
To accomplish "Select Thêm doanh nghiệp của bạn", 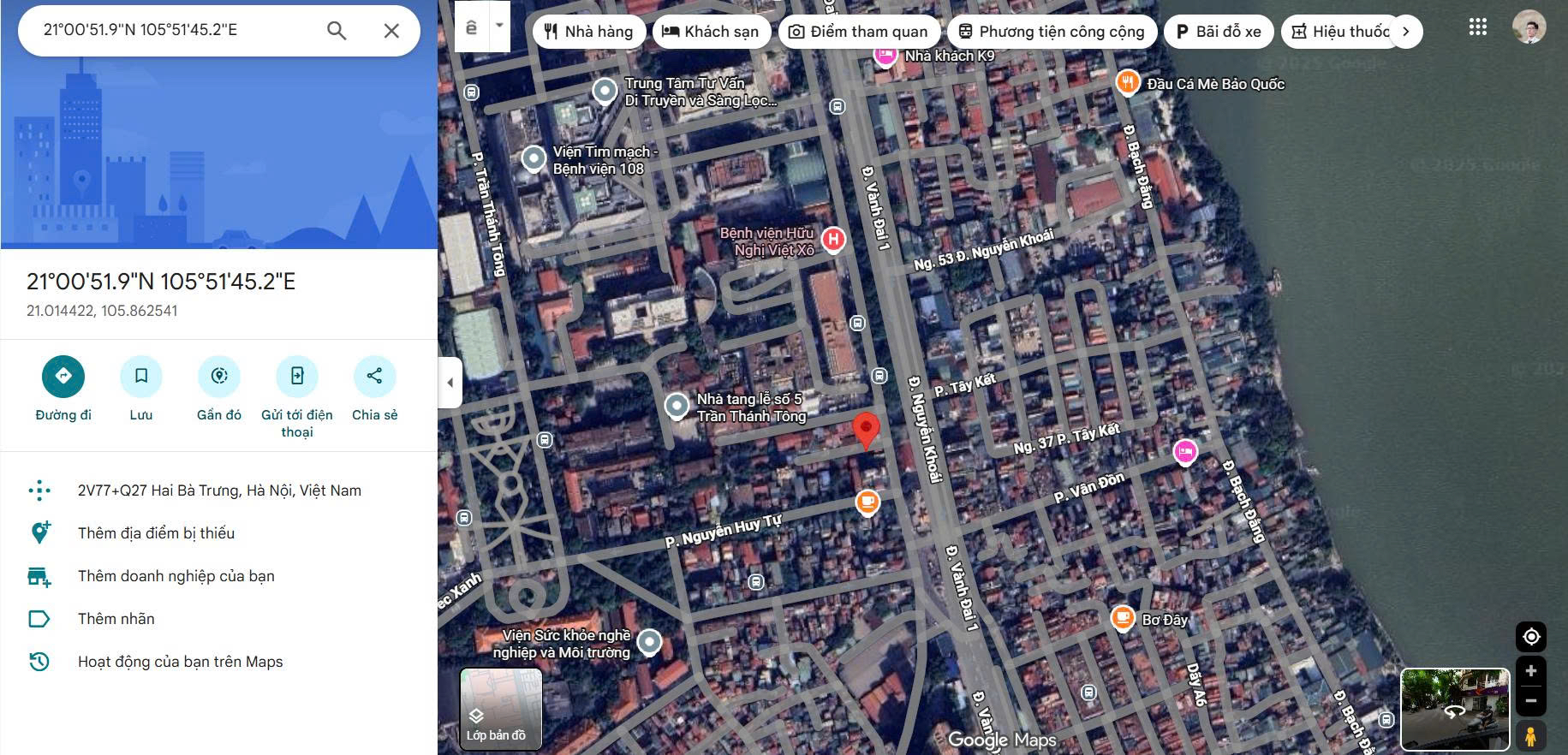I will click(176, 576).
